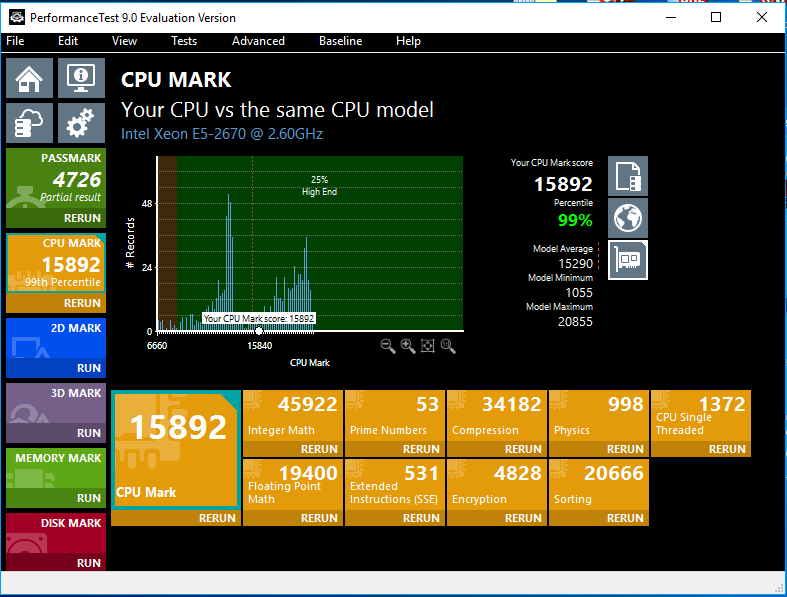
Task: Click the PerformanceTest app icon in the title bar
Action: pyautogui.click(x=17, y=18)
